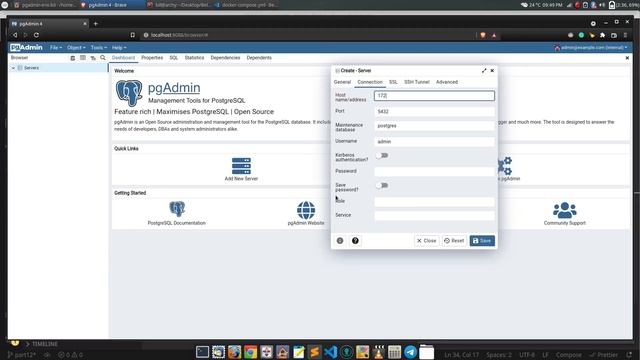Open the Advanced tab in the dialog
Image resolution: width=640 pixels, height=360 pixels.
(x=447, y=82)
